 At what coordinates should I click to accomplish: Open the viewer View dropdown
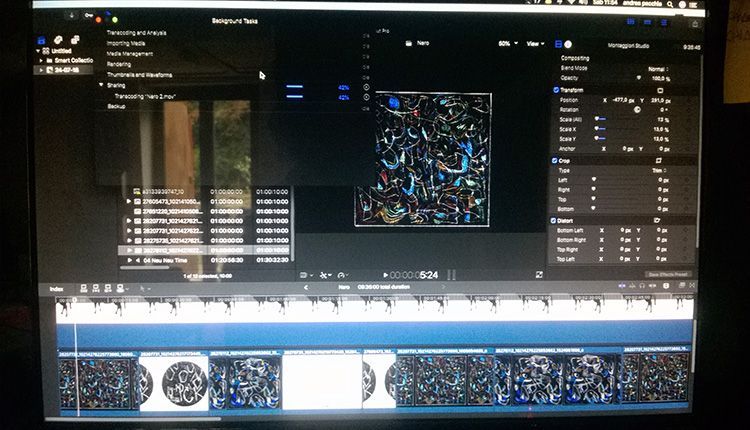click(536, 44)
